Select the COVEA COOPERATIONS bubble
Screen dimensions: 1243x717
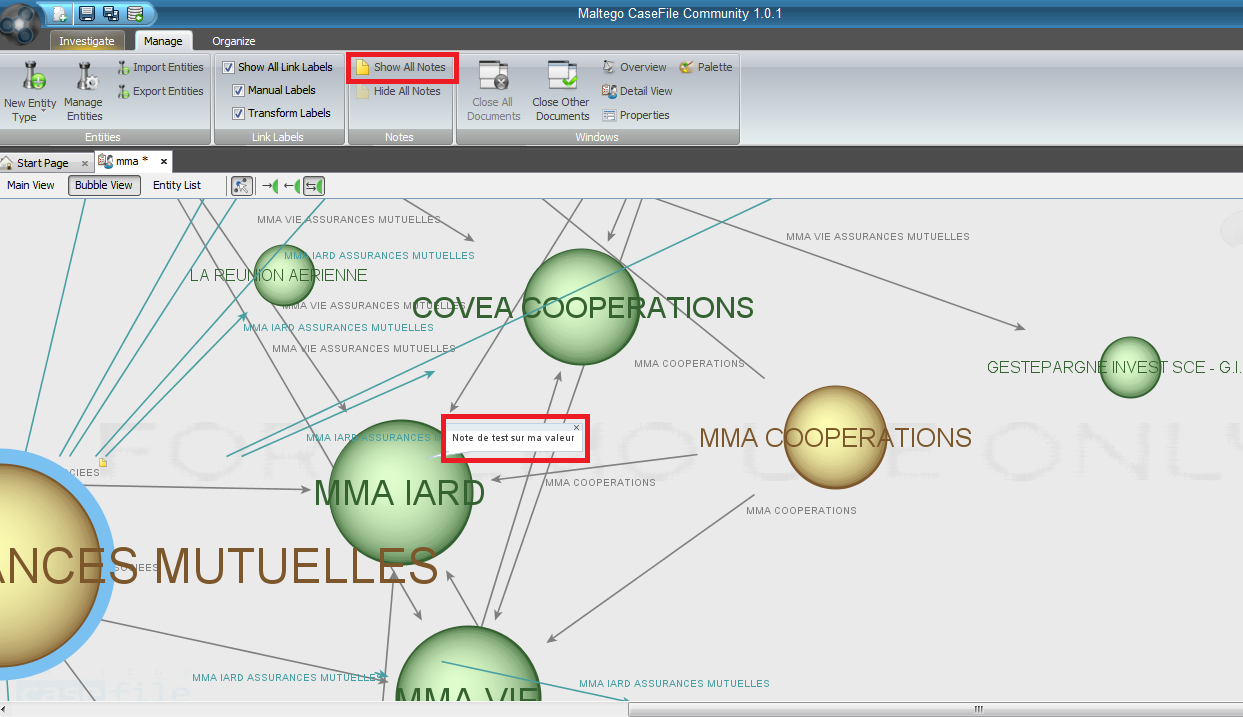click(581, 306)
